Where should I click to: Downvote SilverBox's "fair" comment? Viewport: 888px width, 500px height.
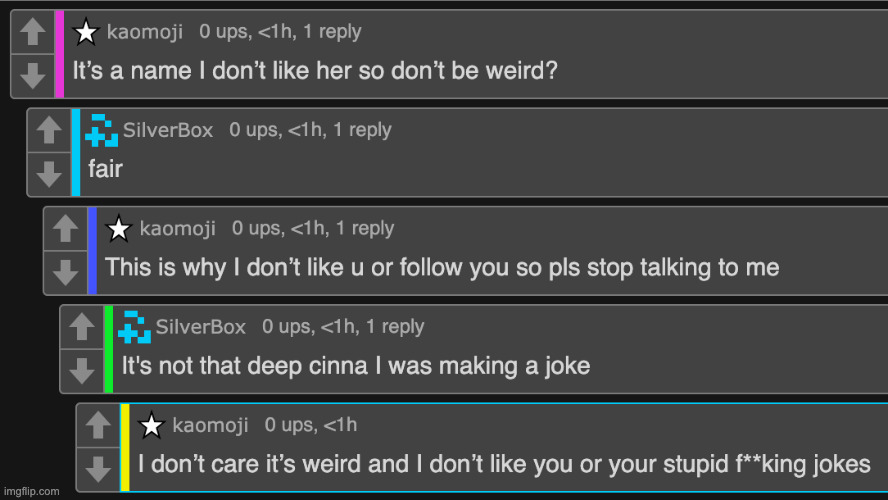pos(49,173)
